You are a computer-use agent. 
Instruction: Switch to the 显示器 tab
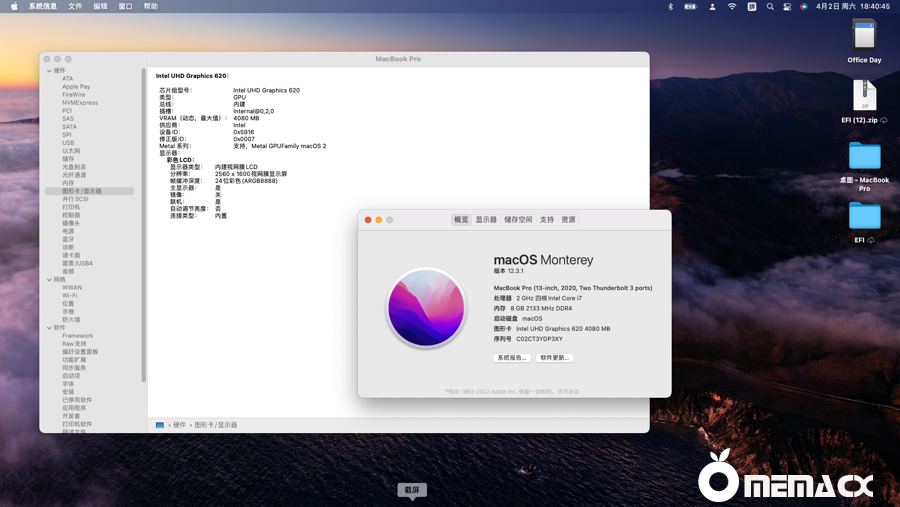(x=486, y=220)
